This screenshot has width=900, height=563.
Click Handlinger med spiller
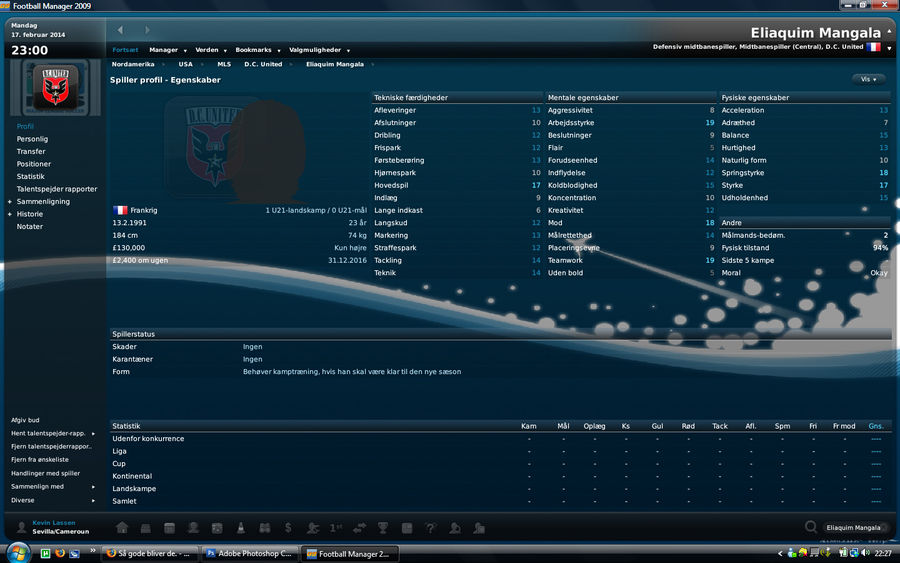45,473
